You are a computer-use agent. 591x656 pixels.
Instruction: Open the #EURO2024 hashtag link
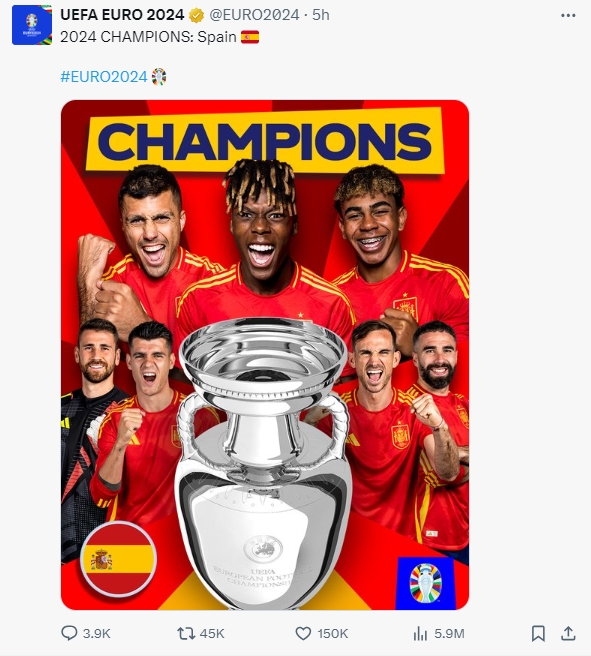point(104,77)
